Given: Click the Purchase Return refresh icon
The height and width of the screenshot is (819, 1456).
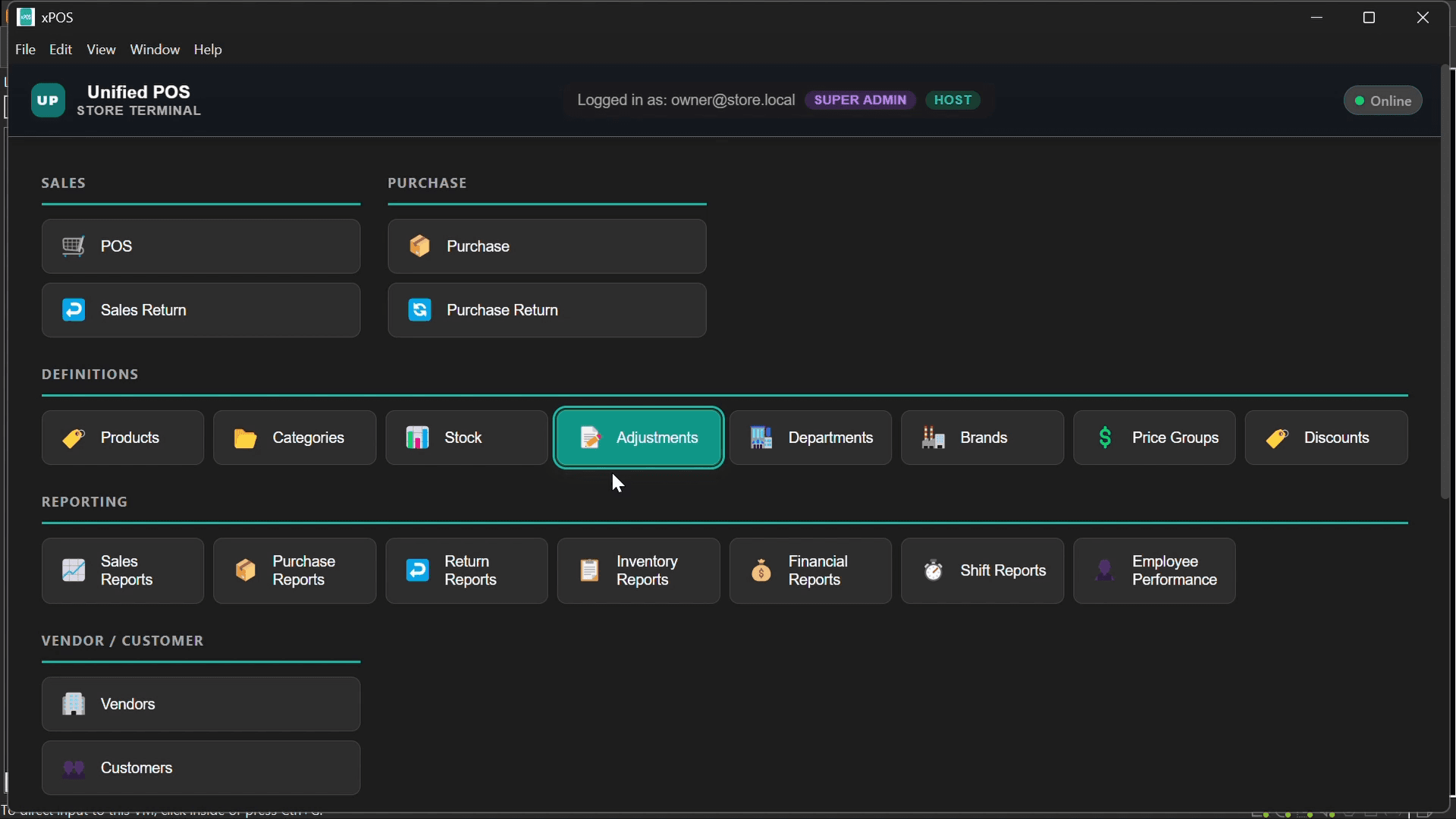Looking at the screenshot, I should [419, 310].
